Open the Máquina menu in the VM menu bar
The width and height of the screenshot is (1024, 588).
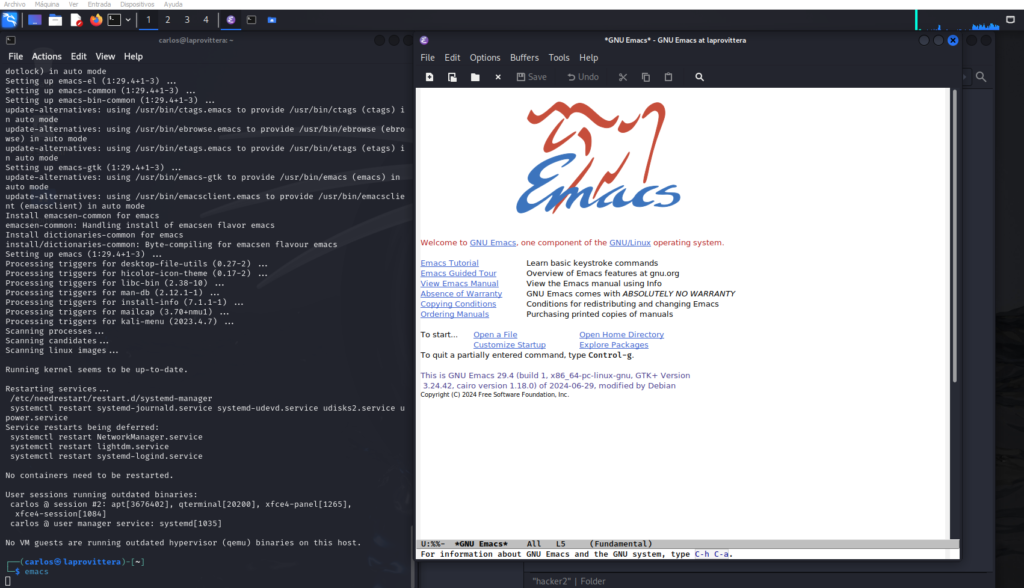(x=47, y=5)
